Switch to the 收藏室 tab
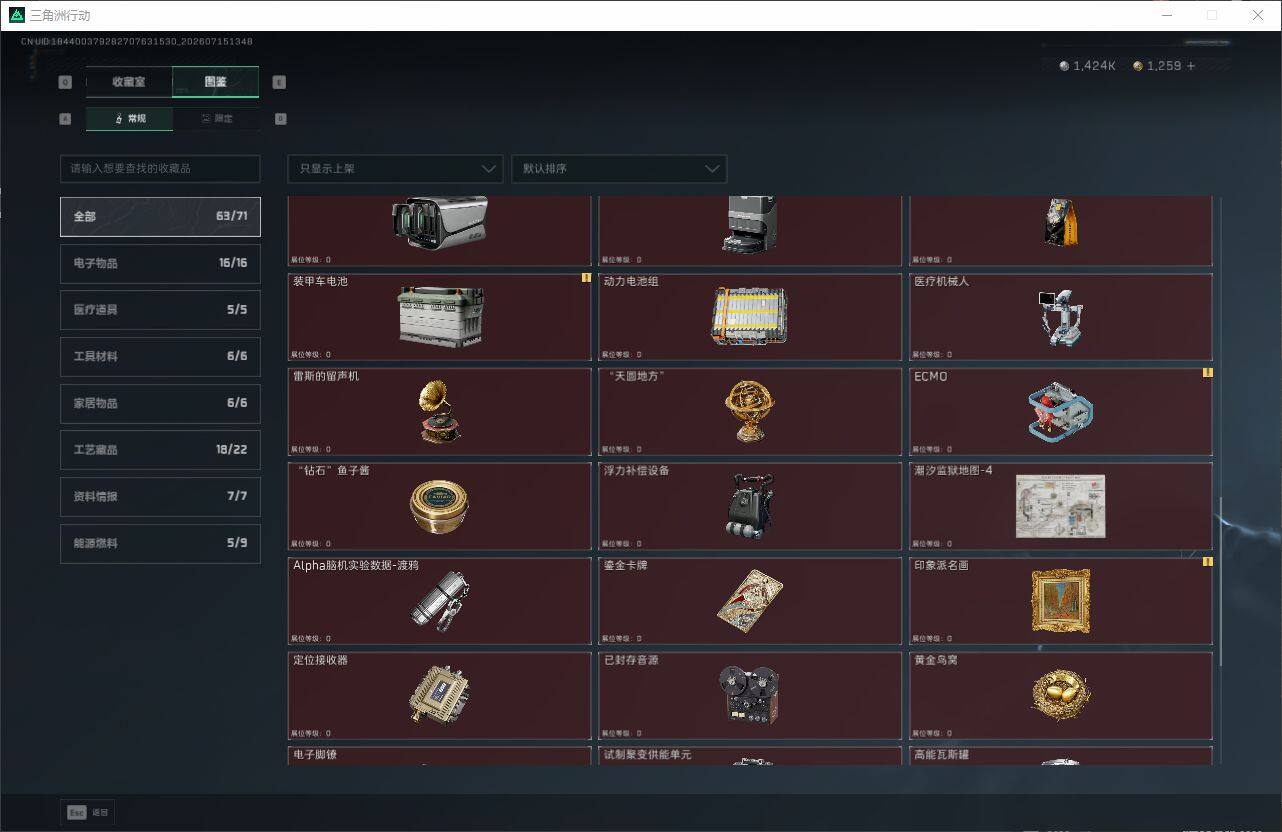Screen dimensions: 1282x832 129,82
